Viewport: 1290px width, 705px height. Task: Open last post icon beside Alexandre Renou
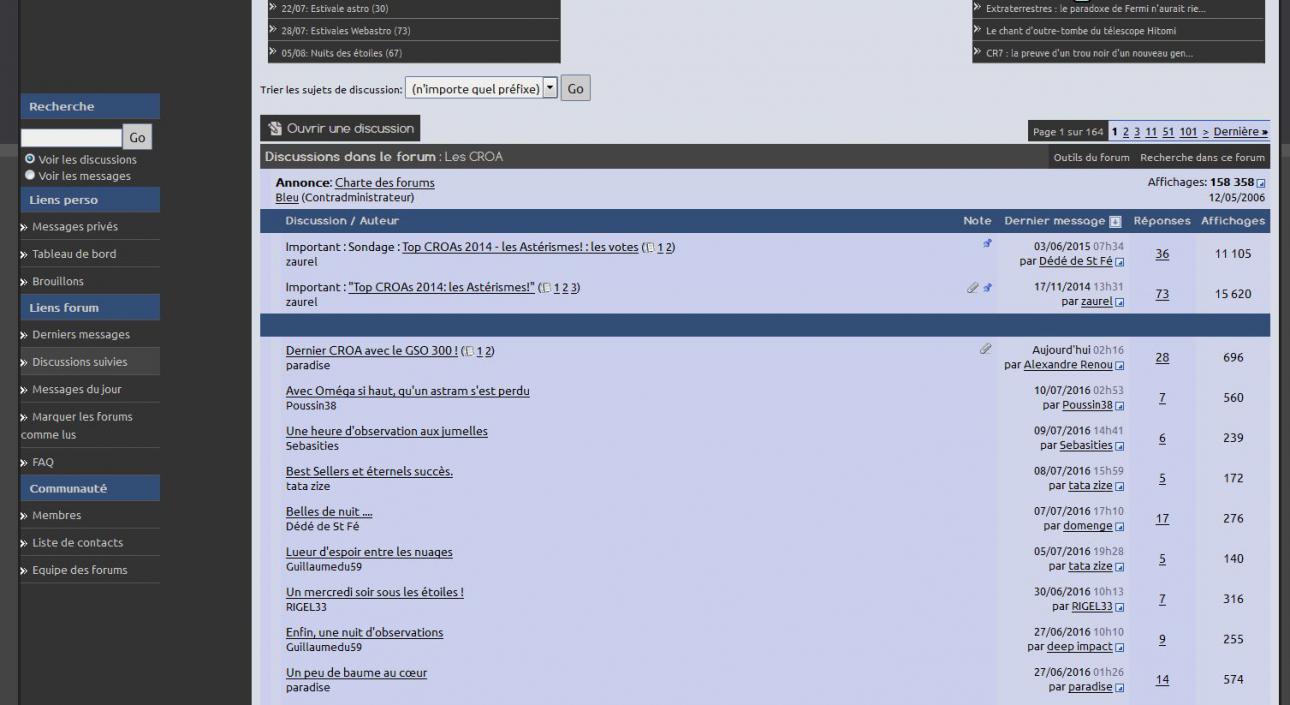1120,366
